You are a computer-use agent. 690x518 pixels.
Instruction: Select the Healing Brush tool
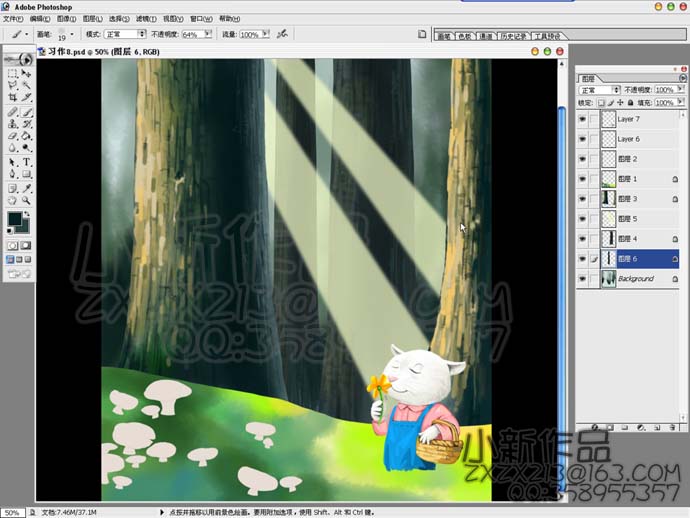click(12, 112)
